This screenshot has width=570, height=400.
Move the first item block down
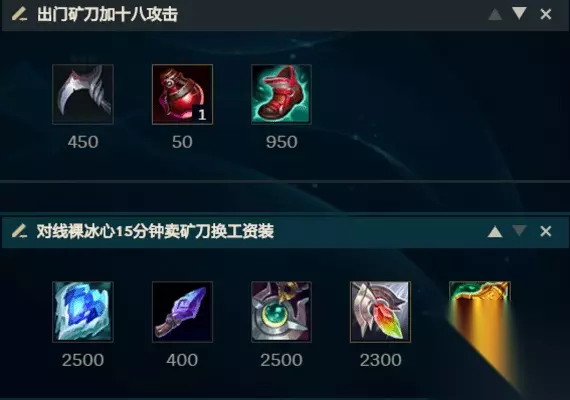tap(519, 13)
